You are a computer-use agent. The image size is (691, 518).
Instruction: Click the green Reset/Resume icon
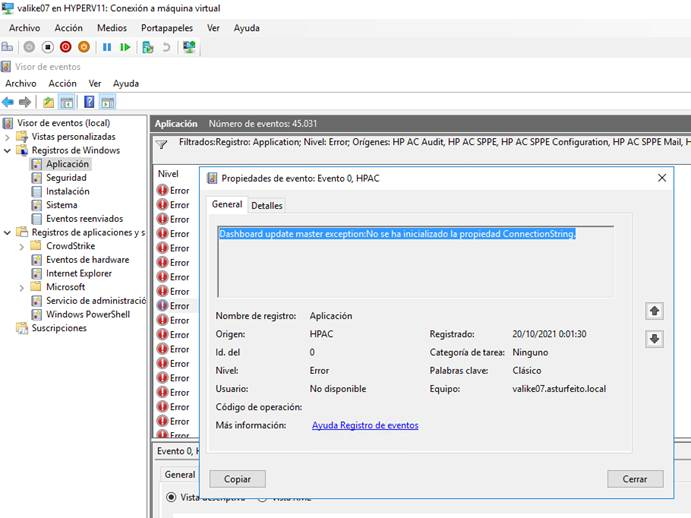pos(125,47)
